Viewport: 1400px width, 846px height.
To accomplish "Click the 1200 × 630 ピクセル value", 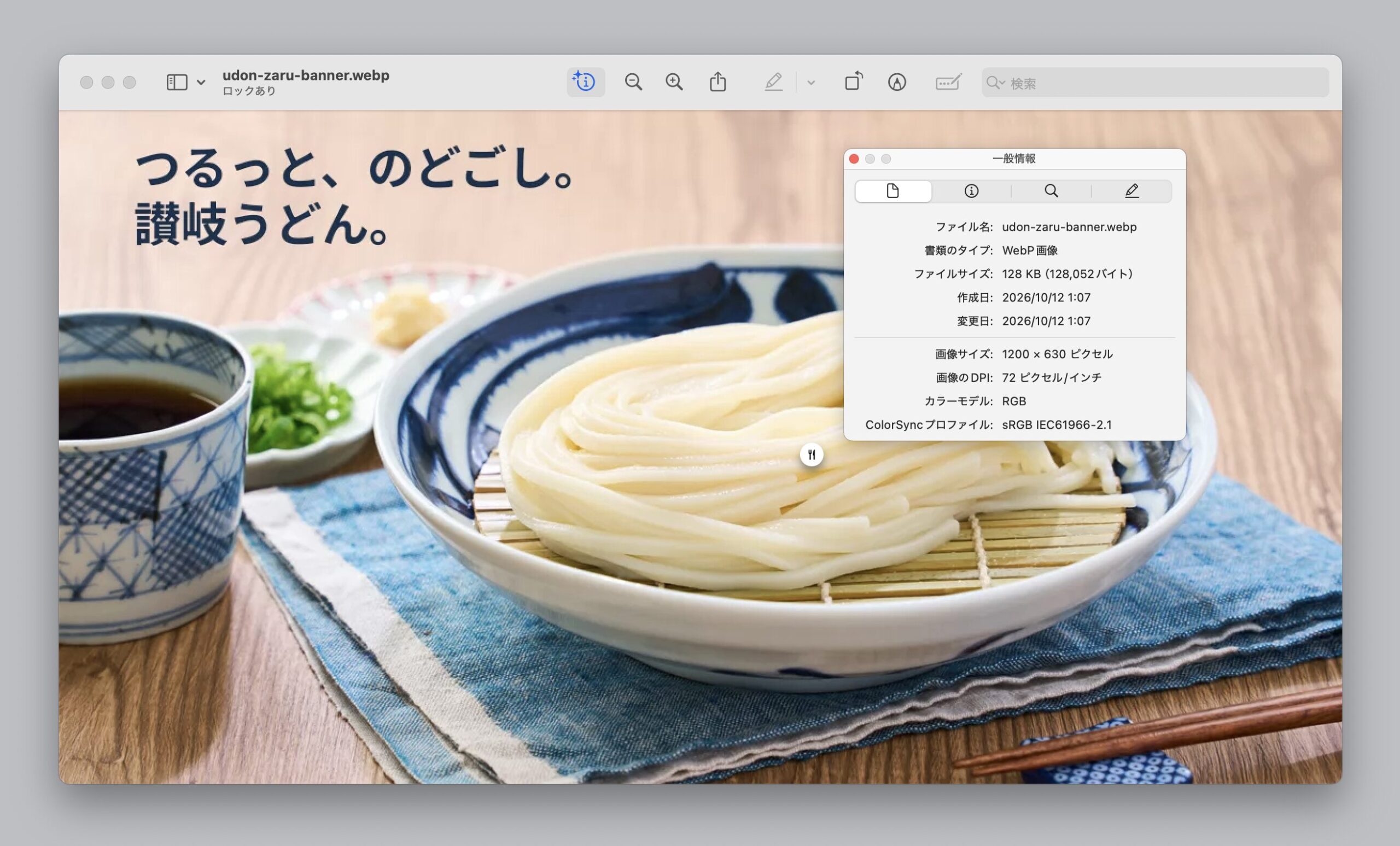I will [1057, 354].
